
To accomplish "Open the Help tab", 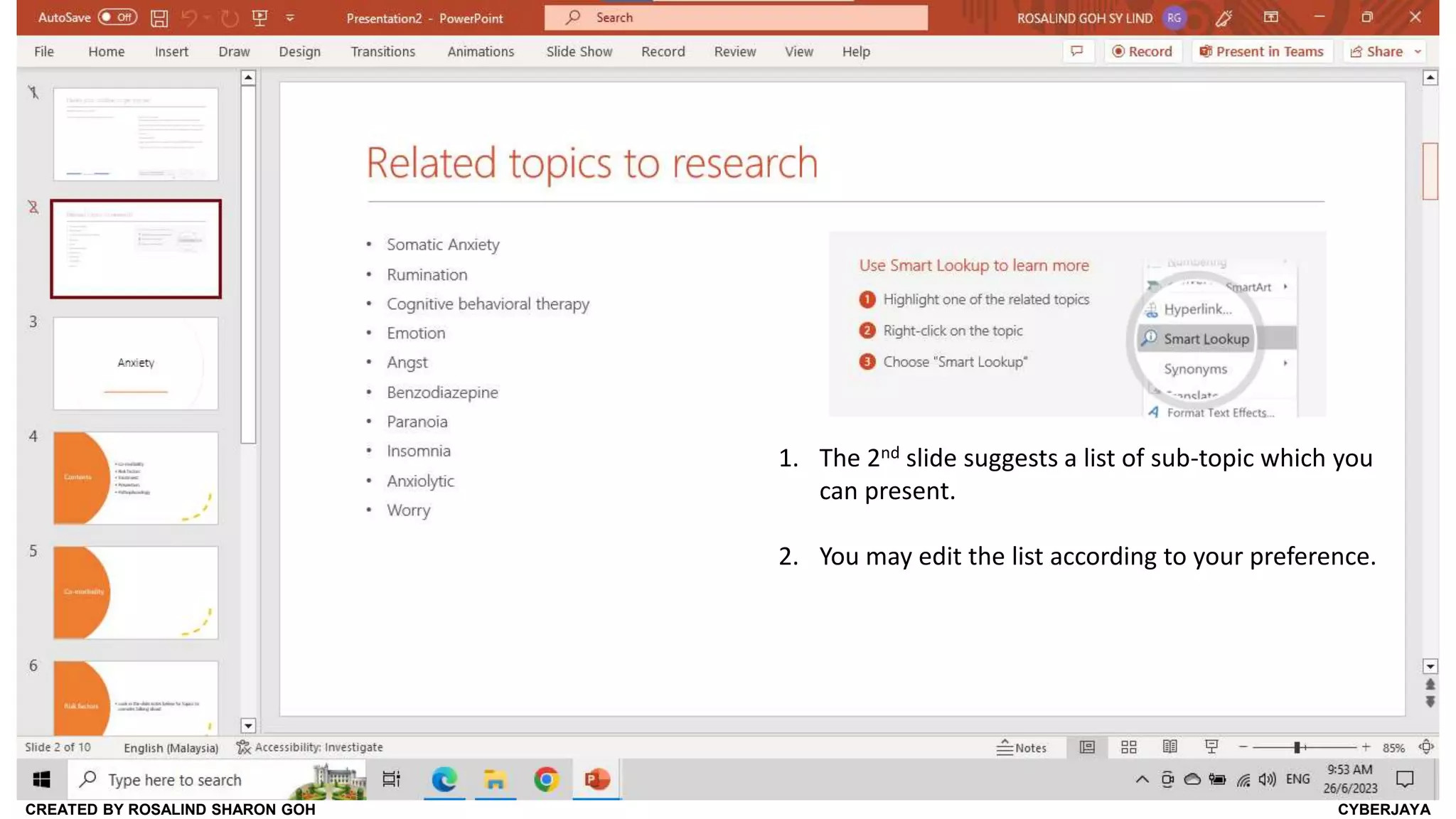I will tap(856, 51).
